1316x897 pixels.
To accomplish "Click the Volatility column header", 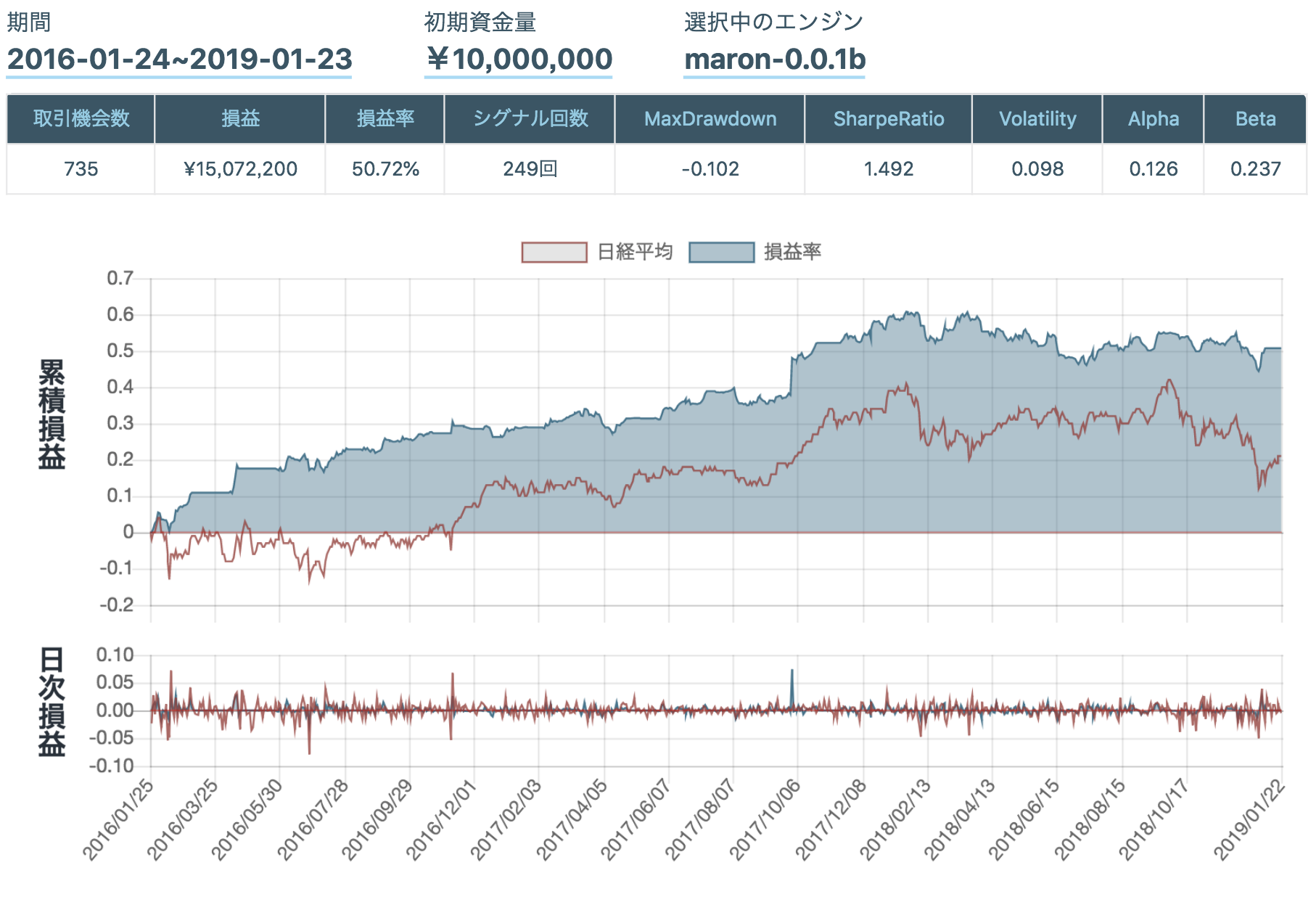I will point(1037,119).
